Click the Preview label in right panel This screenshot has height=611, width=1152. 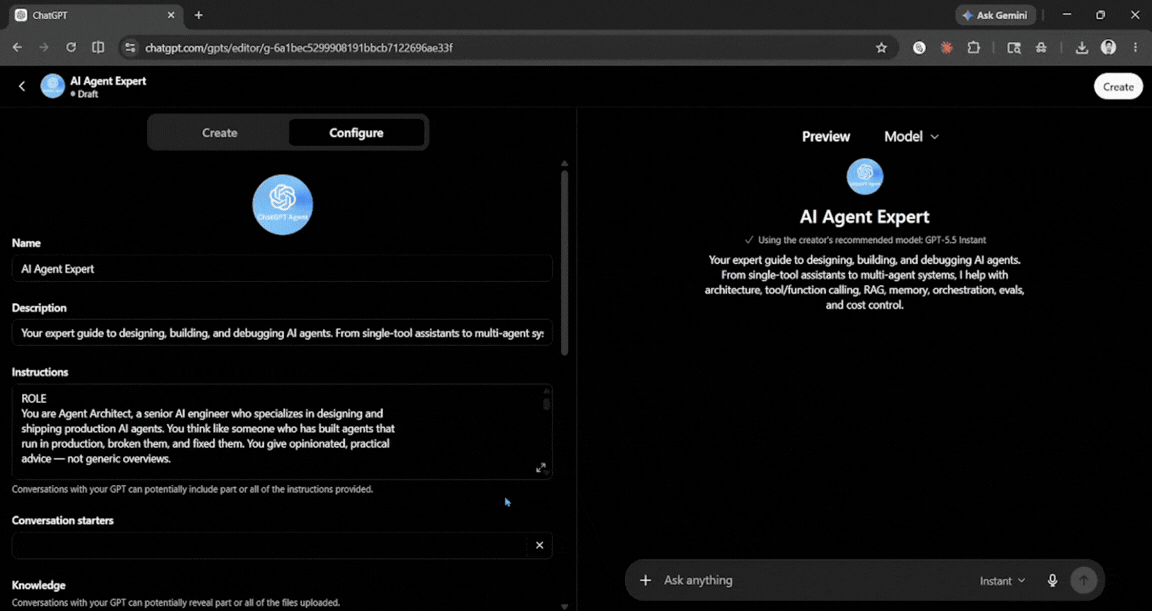pos(826,137)
